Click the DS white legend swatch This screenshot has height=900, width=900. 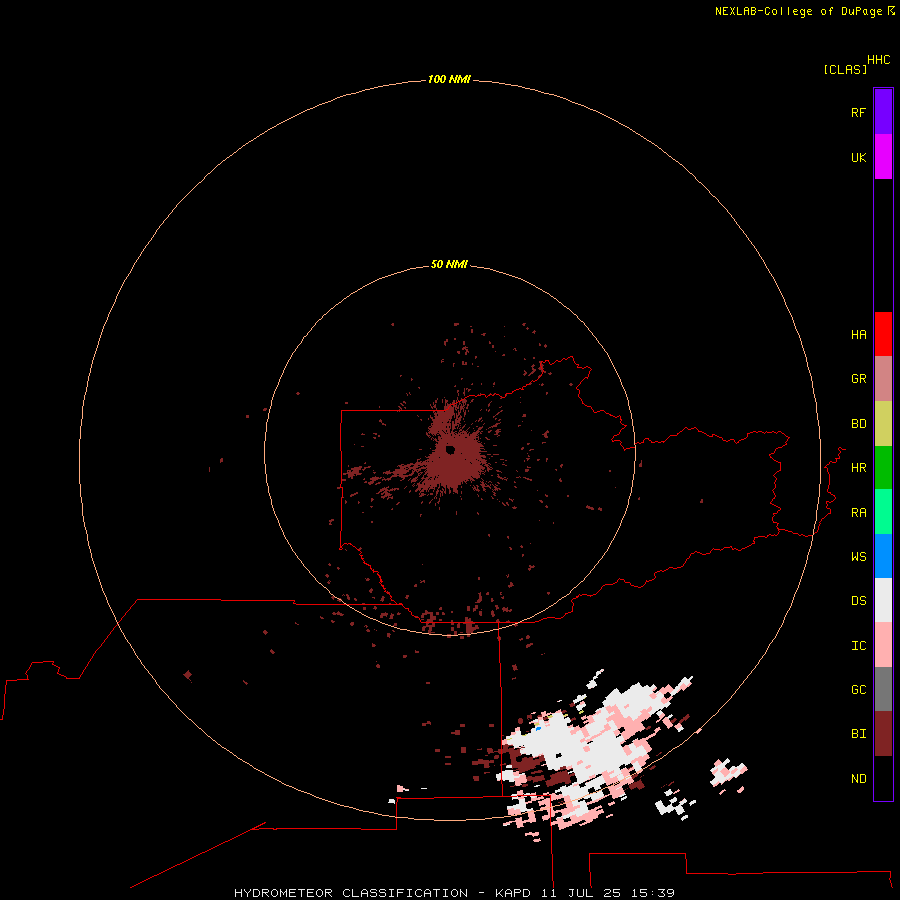883,600
